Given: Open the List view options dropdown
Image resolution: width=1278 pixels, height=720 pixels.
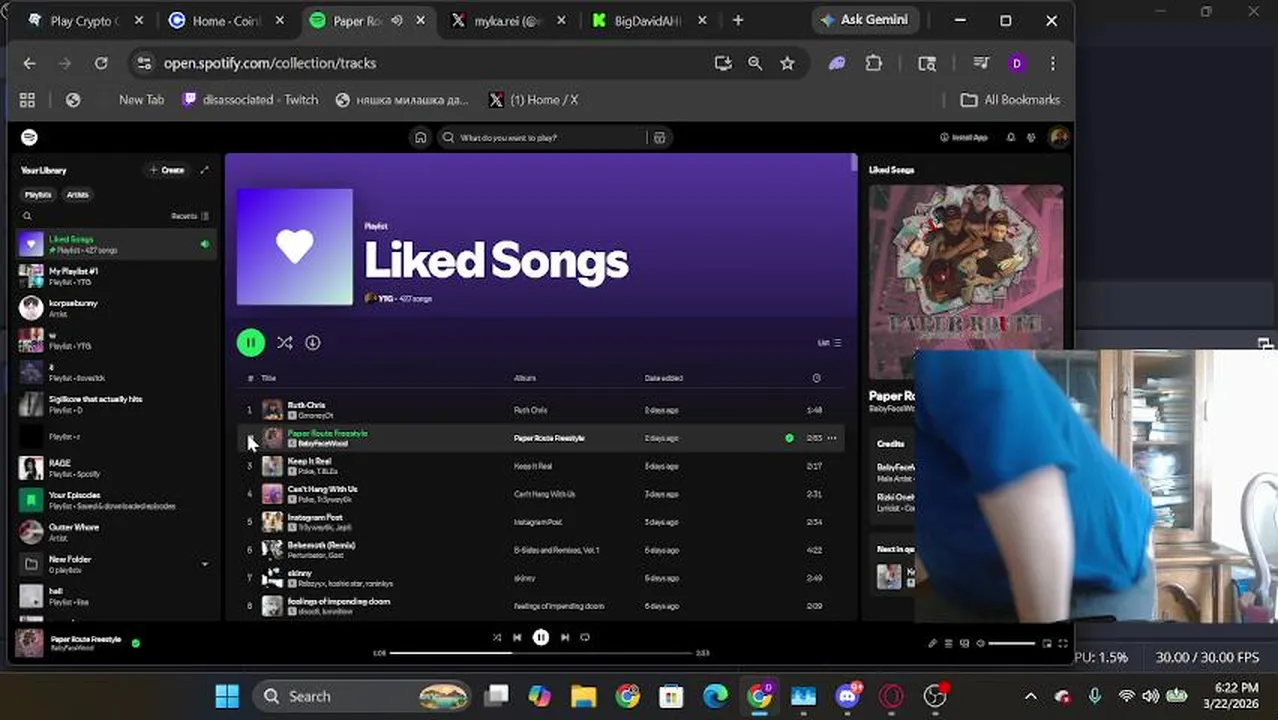Looking at the screenshot, I should tap(829, 343).
